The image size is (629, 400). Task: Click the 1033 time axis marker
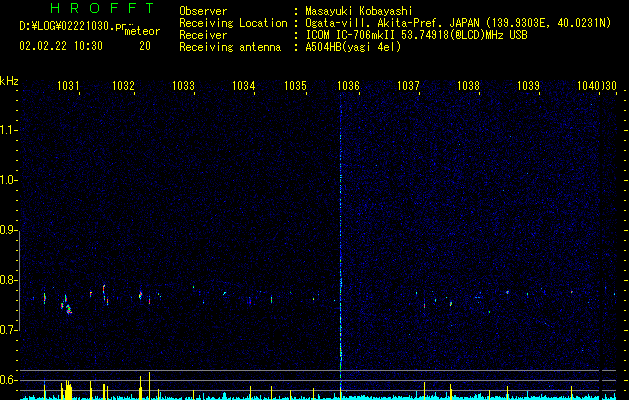183,86
